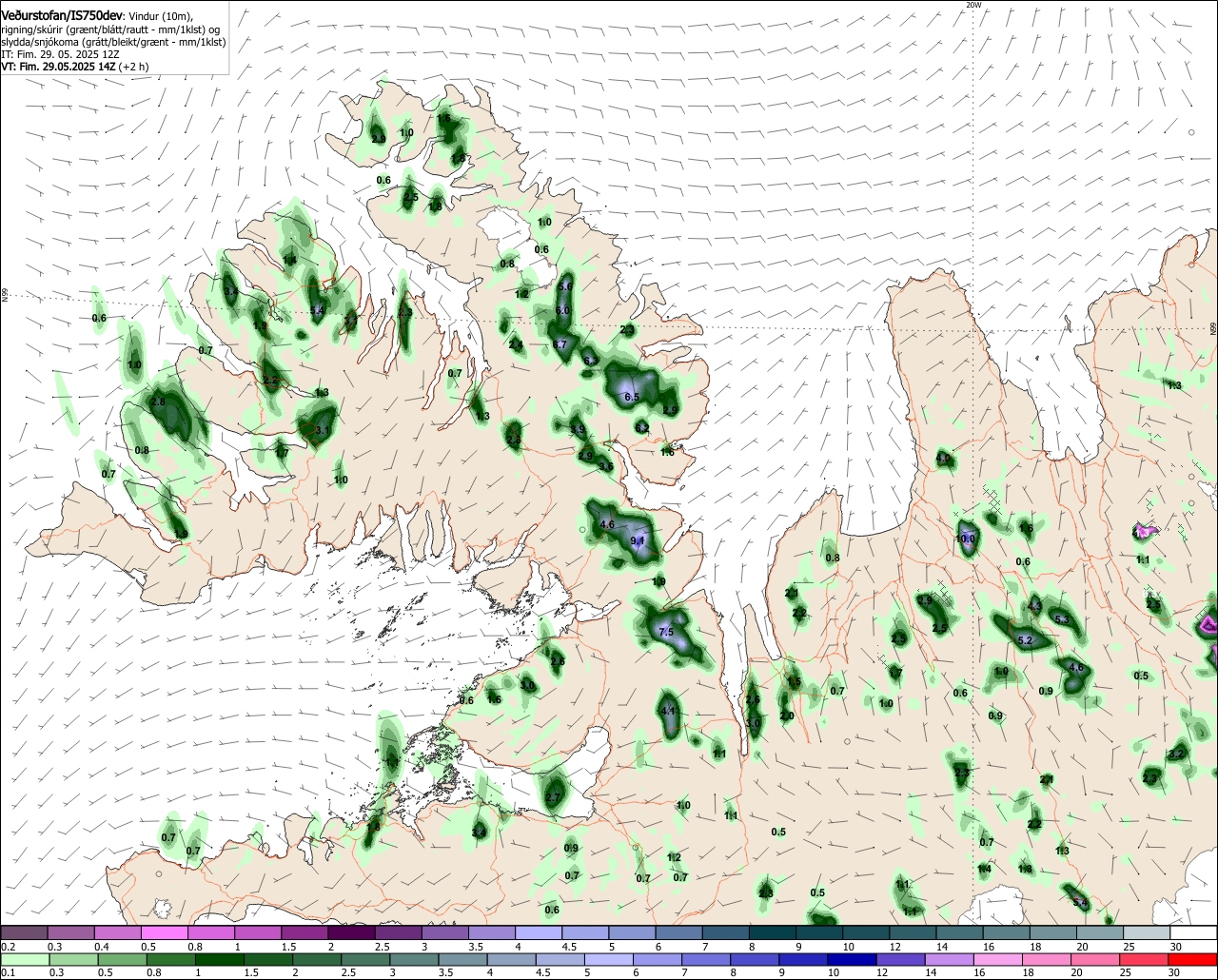This screenshot has height=980, width=1218.
Task: Select the white 30+ snow legend swatch
Action: coord(1193,933)
